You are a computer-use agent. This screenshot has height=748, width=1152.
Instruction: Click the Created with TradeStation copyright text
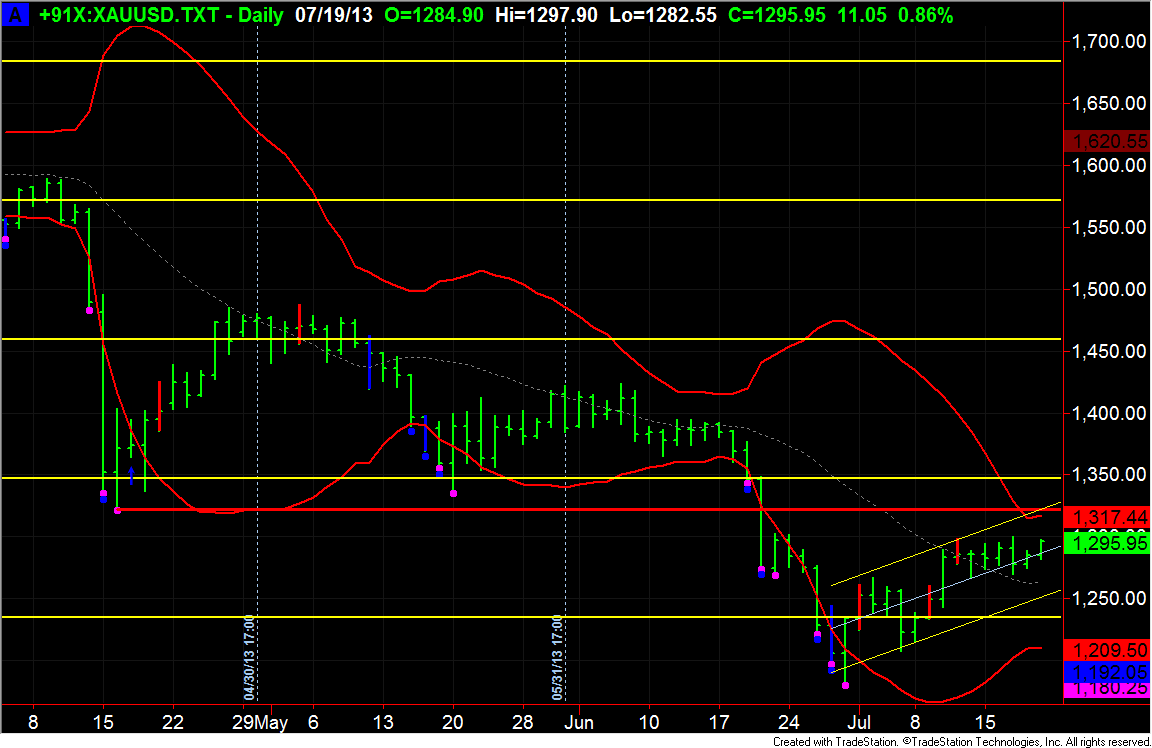point(961,741)
